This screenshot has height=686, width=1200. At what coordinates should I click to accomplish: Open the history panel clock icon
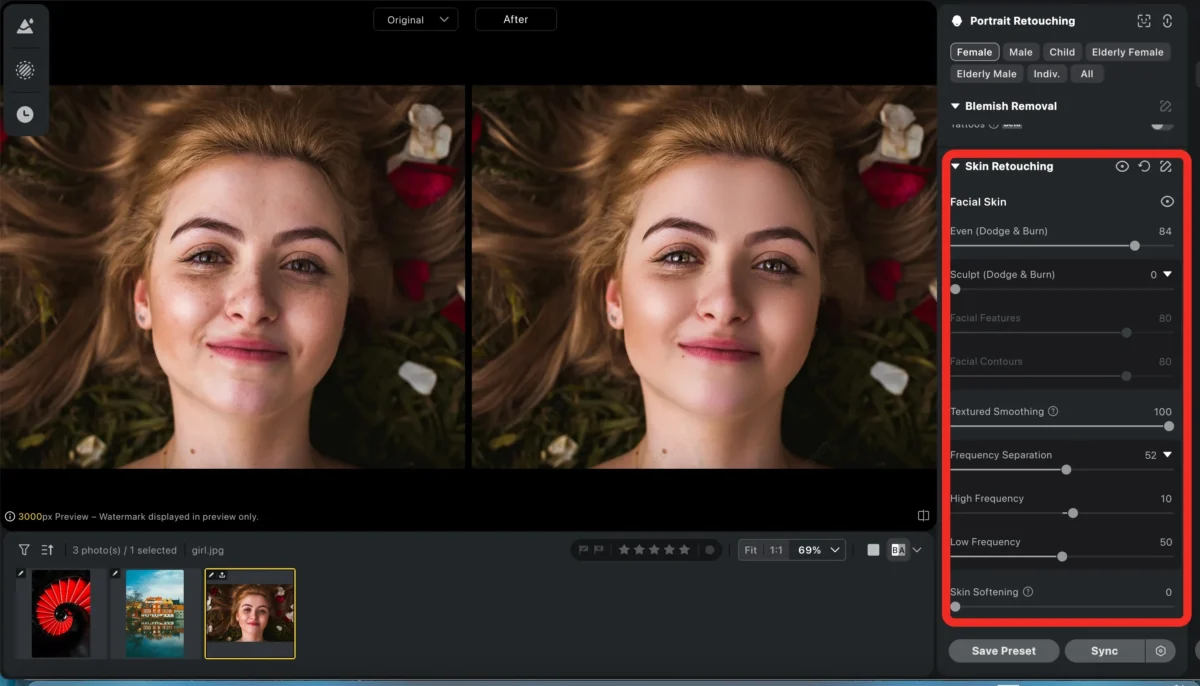[25, 113]
